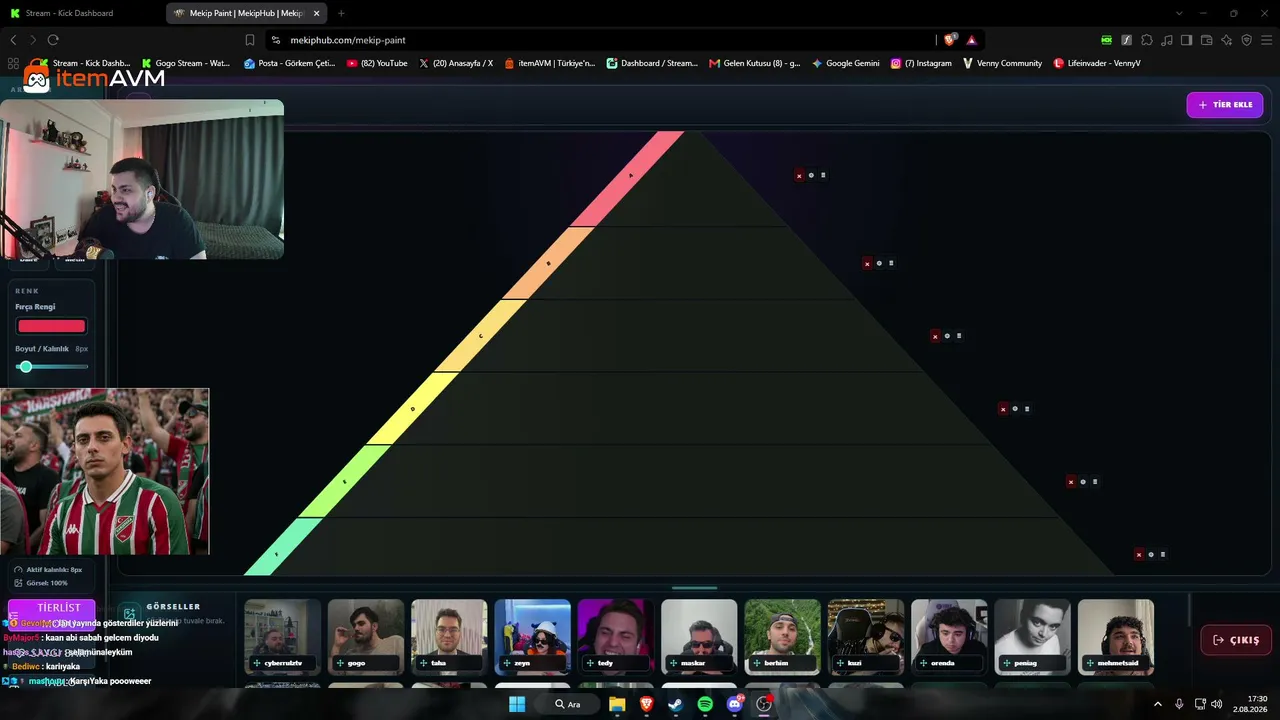Open the Venny Community bookmark
1280x720 pixels.
click(x=1002, y=63)
